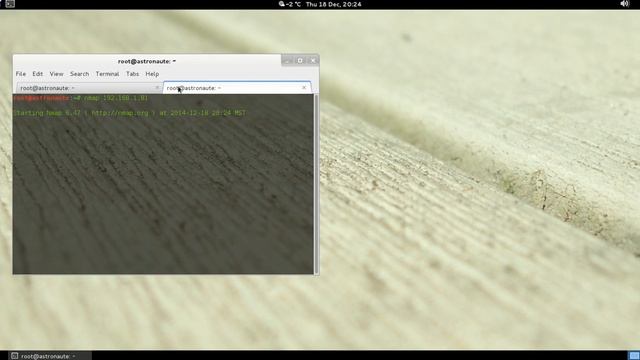Maximize the terminal window
The height and width of the screenshot is (360, 640).
pyautogui.click(x=300, y=60)
